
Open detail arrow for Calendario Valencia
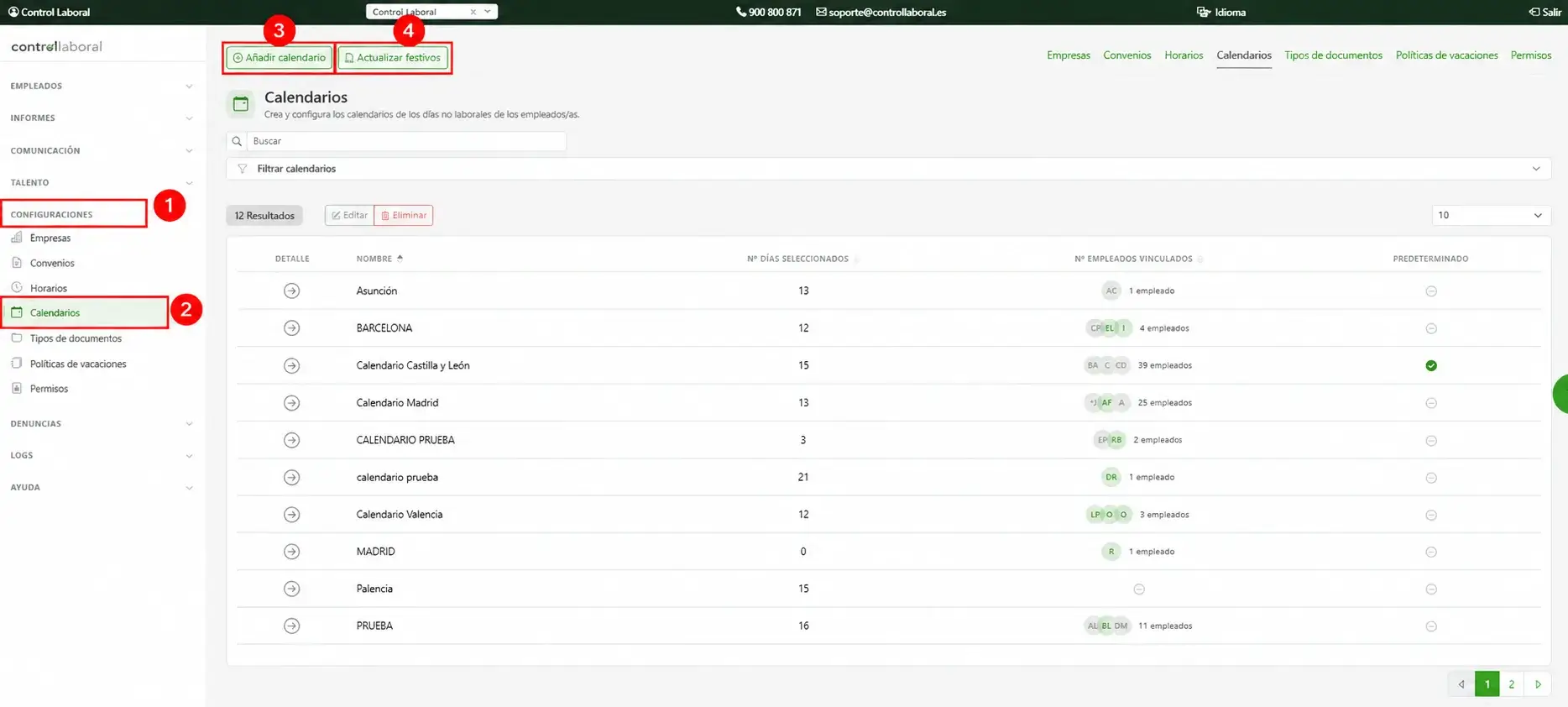coord(291,515)
